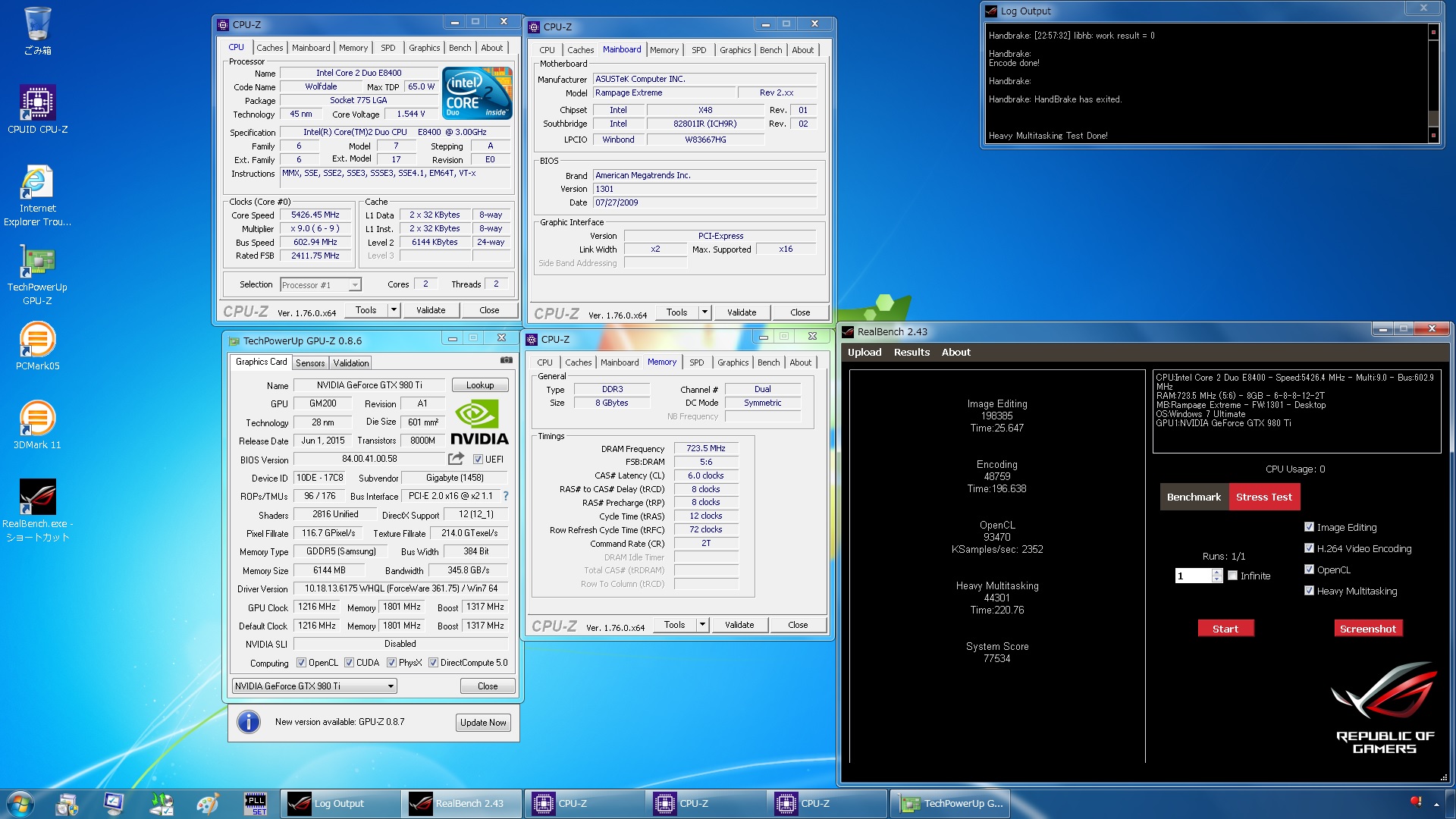The width and height of the screenshot is (1456, 819).
Task: Click the Intel Core 2 Duo logo
Action: pyautogui.click(x=477, y=93)
